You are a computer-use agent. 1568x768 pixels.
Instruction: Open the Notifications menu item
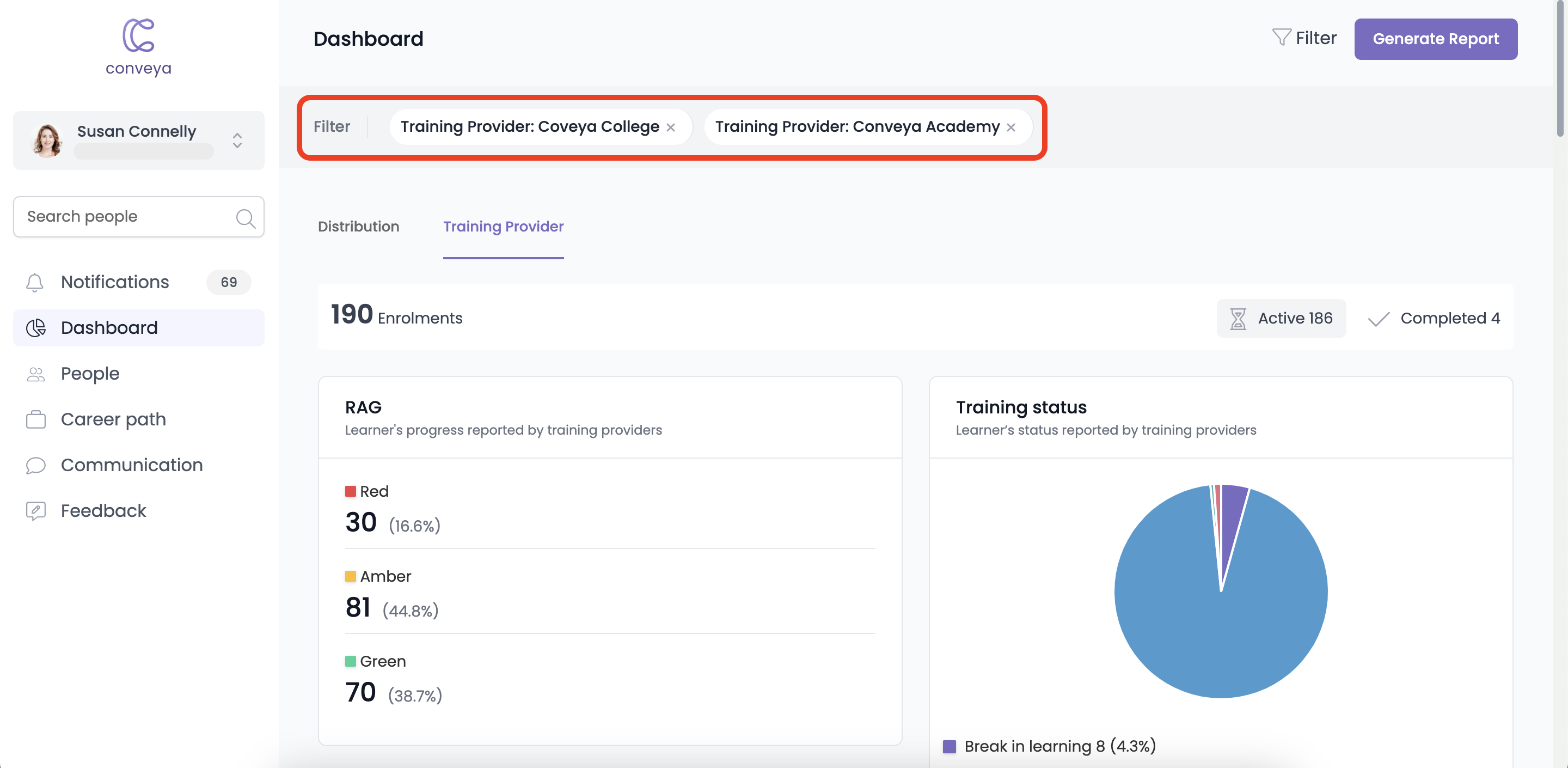click(139, 282)
